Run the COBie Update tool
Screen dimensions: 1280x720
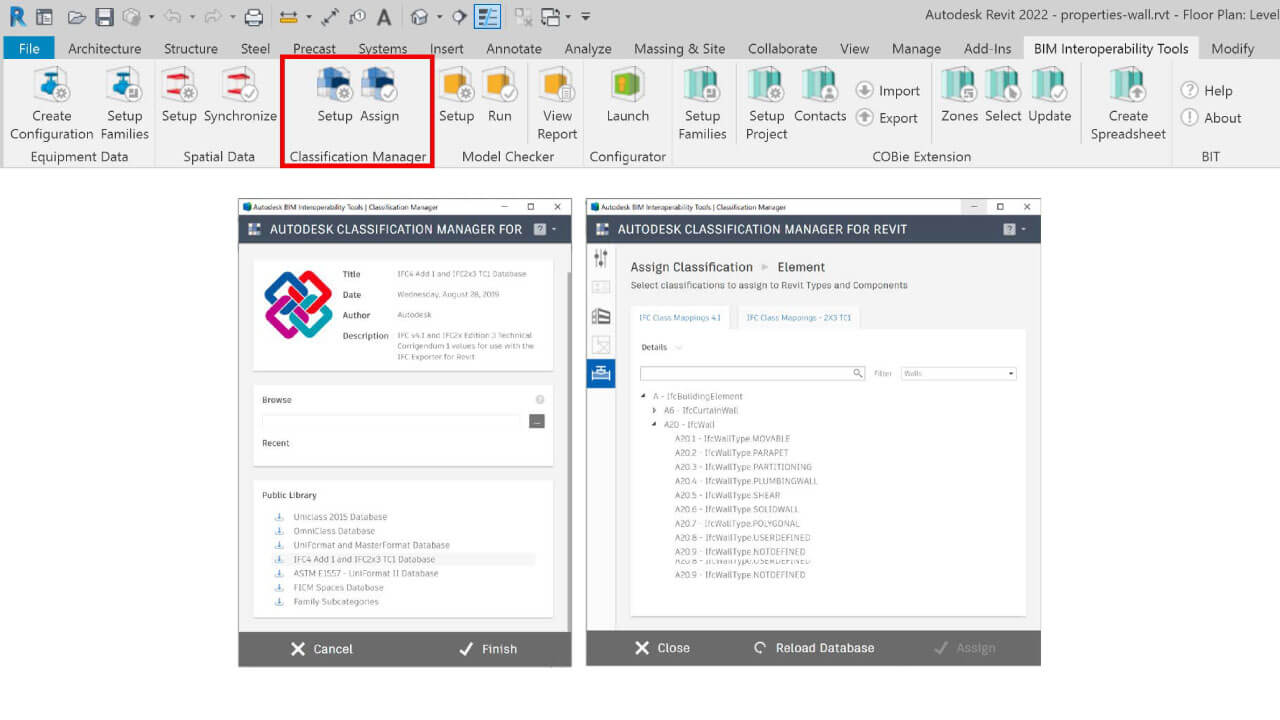pos(1050,96)
